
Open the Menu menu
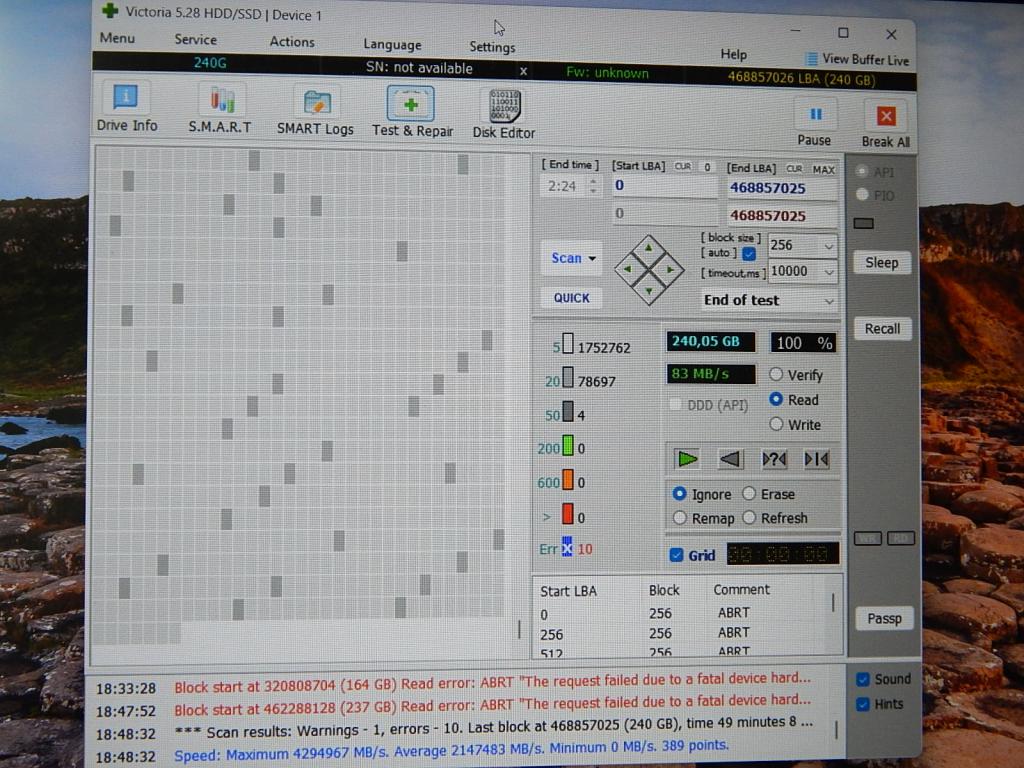(x=118, y=38)
